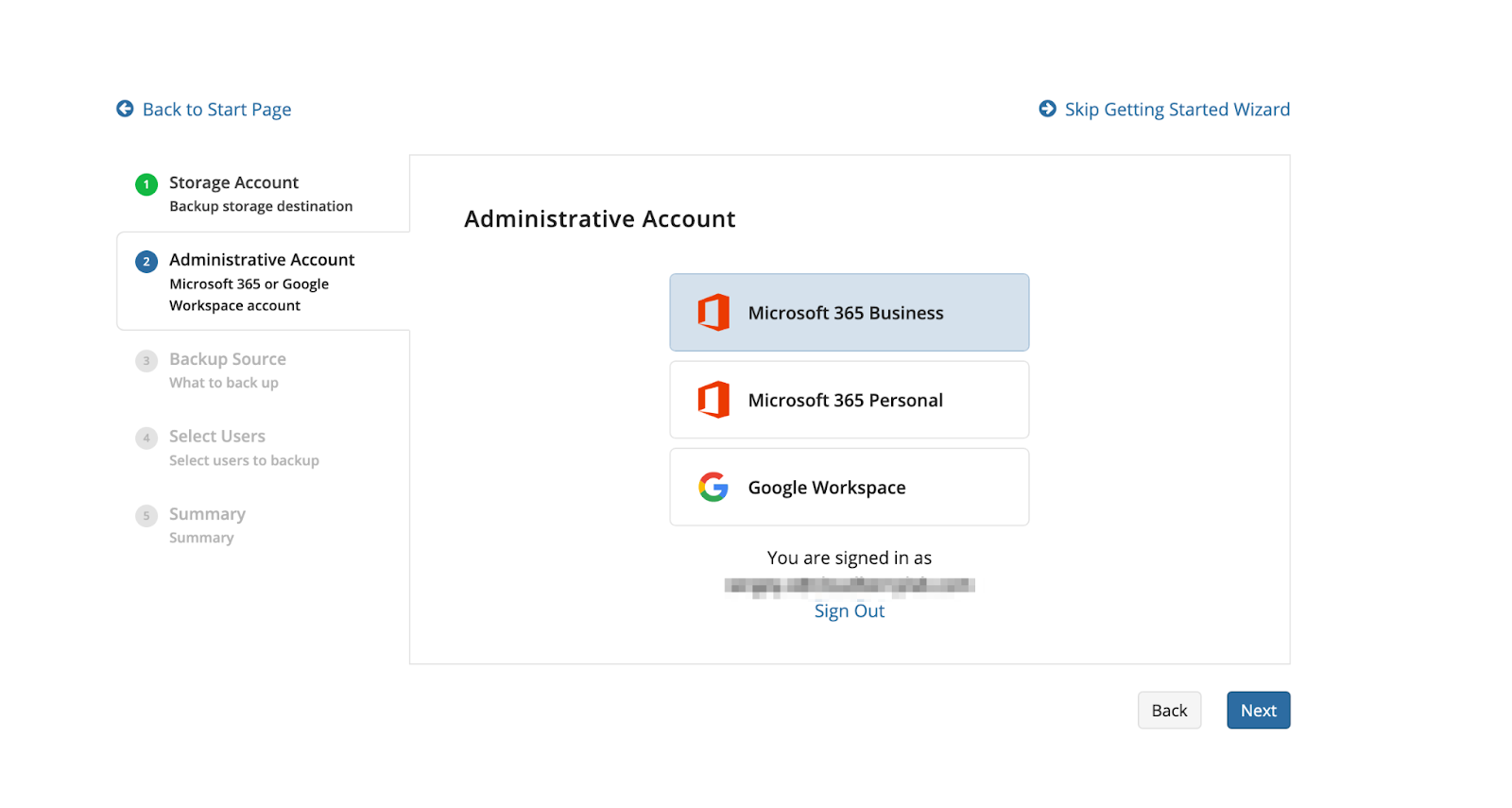The width and height of the screenshot is (1512, 808).
Task: Click the 'You are signed in as' text
Action: tap(850, 558)
